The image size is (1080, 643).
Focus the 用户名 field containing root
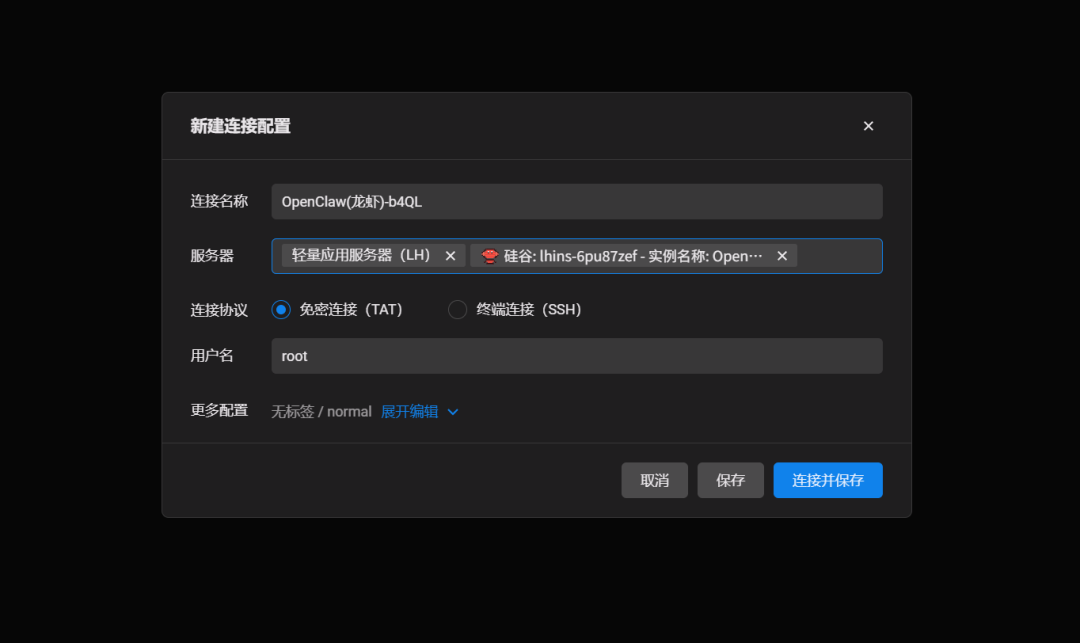576,356
